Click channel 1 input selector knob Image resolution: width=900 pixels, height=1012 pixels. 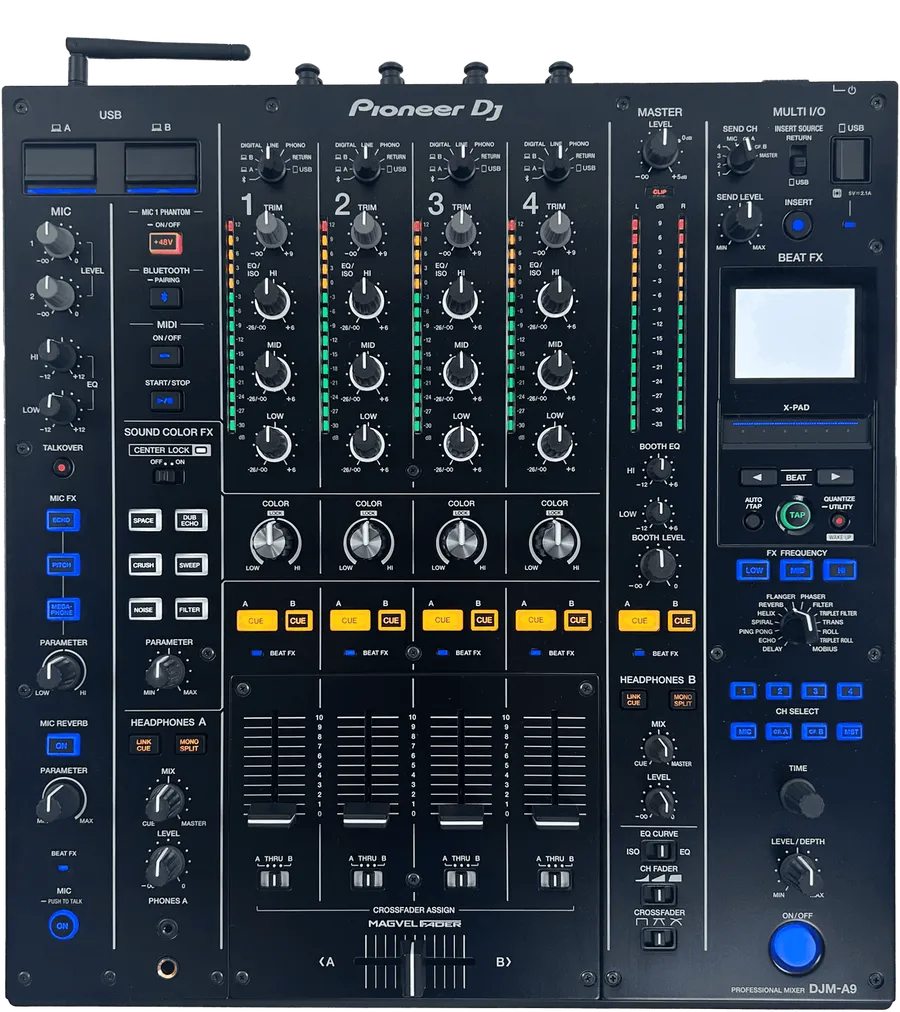(271, 166)
